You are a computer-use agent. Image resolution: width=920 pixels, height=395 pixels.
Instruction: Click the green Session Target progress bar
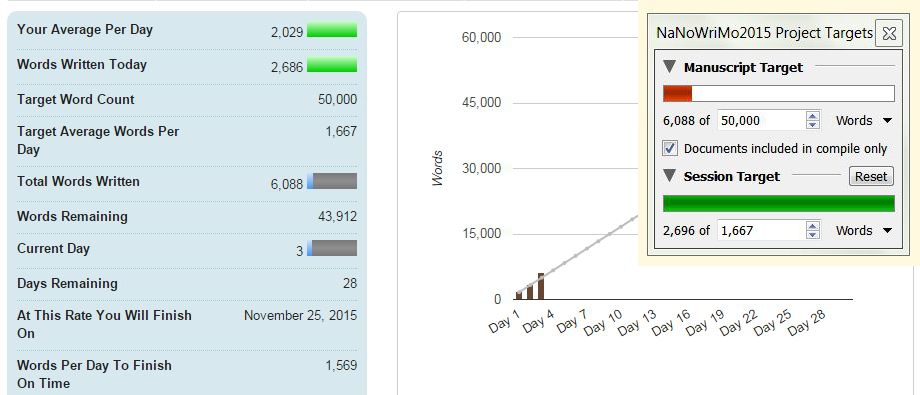coord(779,204)
